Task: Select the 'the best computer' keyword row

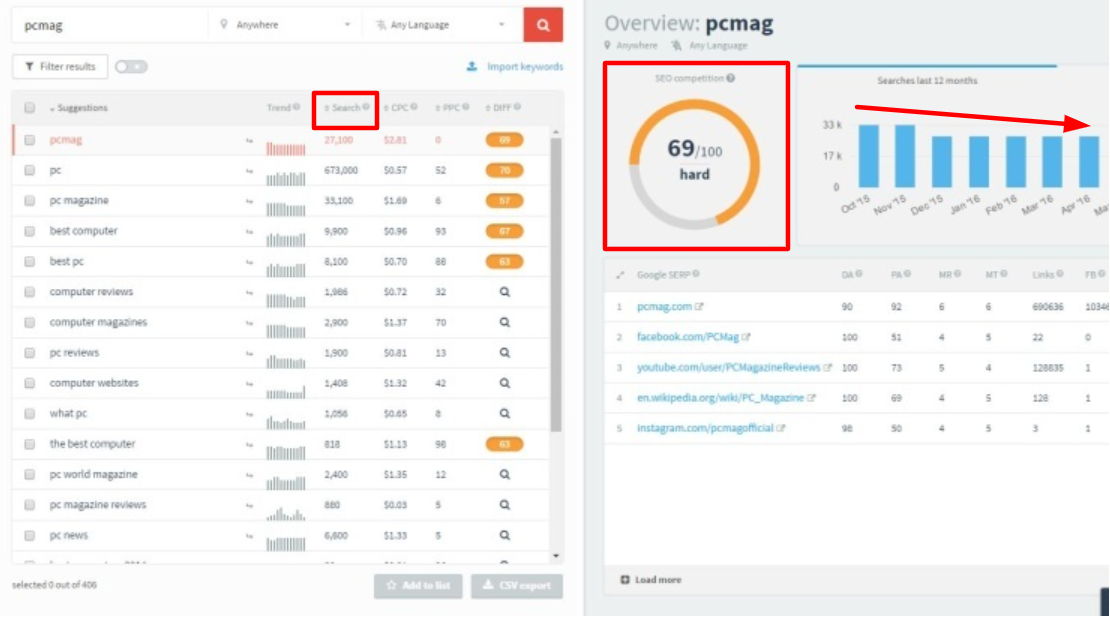Action: tap(280, 444)
